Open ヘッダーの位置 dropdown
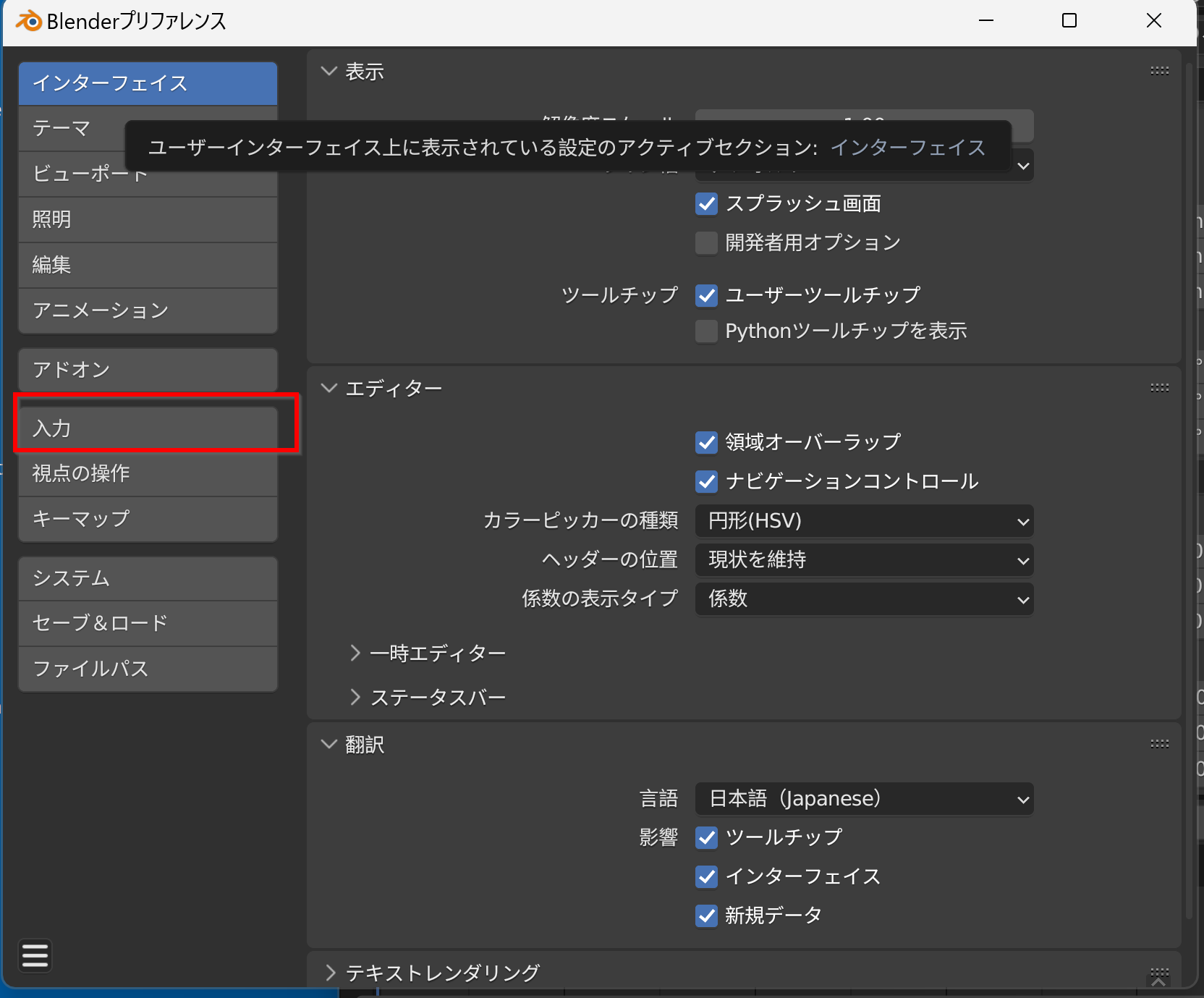The image size is (1204, 998). pos(864,560)
